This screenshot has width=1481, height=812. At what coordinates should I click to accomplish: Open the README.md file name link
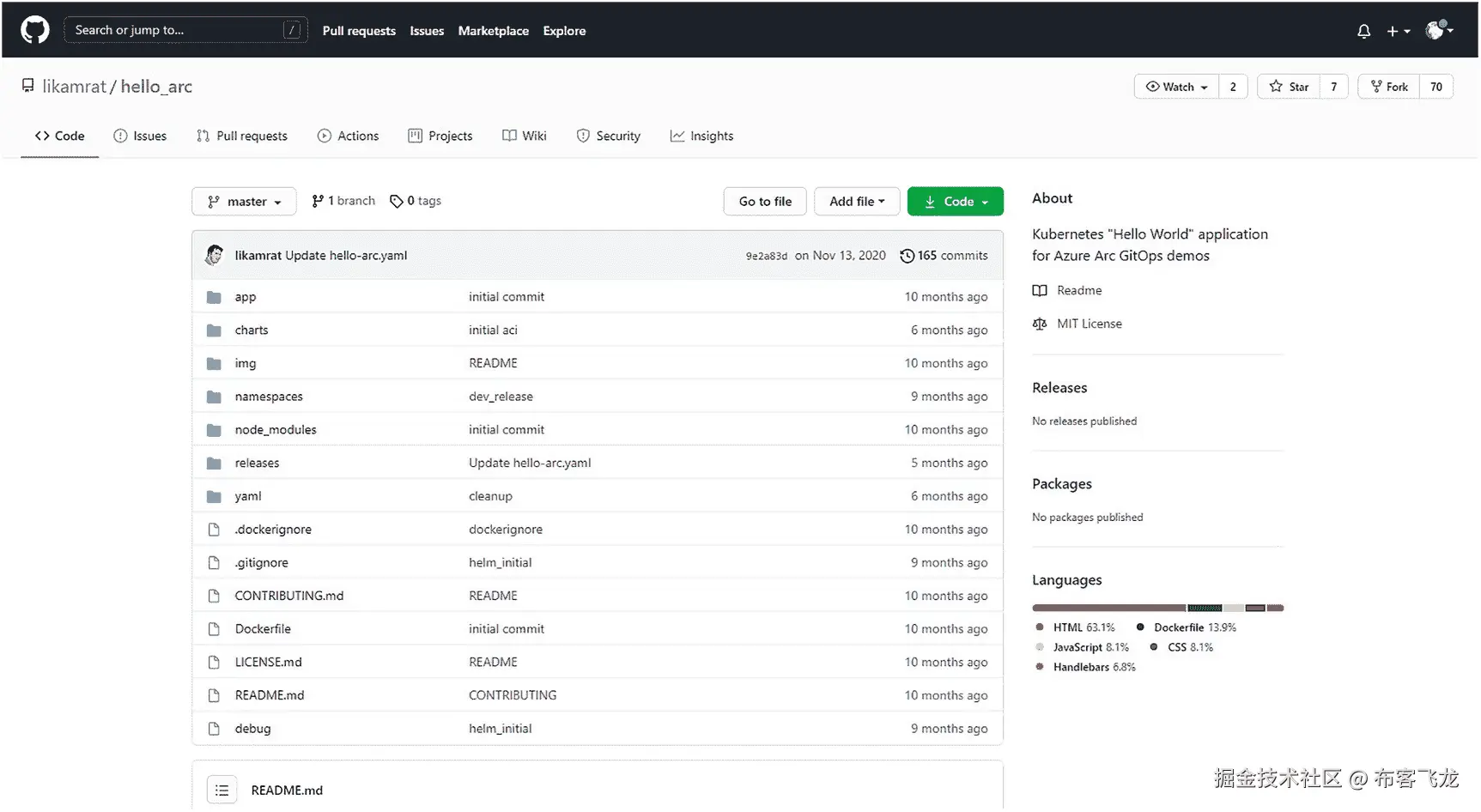point(270,695)
